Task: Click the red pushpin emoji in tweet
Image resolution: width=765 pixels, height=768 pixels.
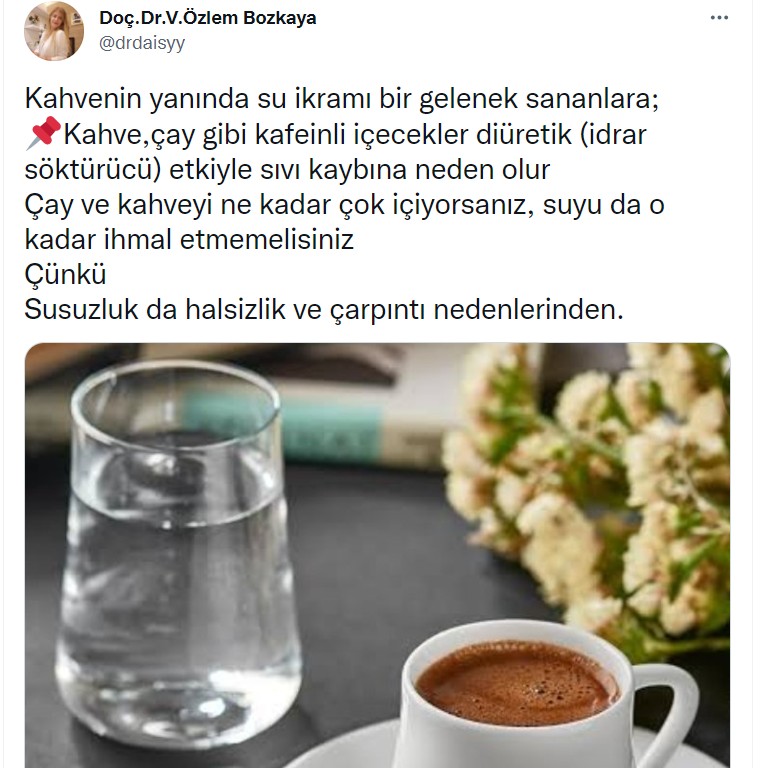Action: [x=43, y=133]
